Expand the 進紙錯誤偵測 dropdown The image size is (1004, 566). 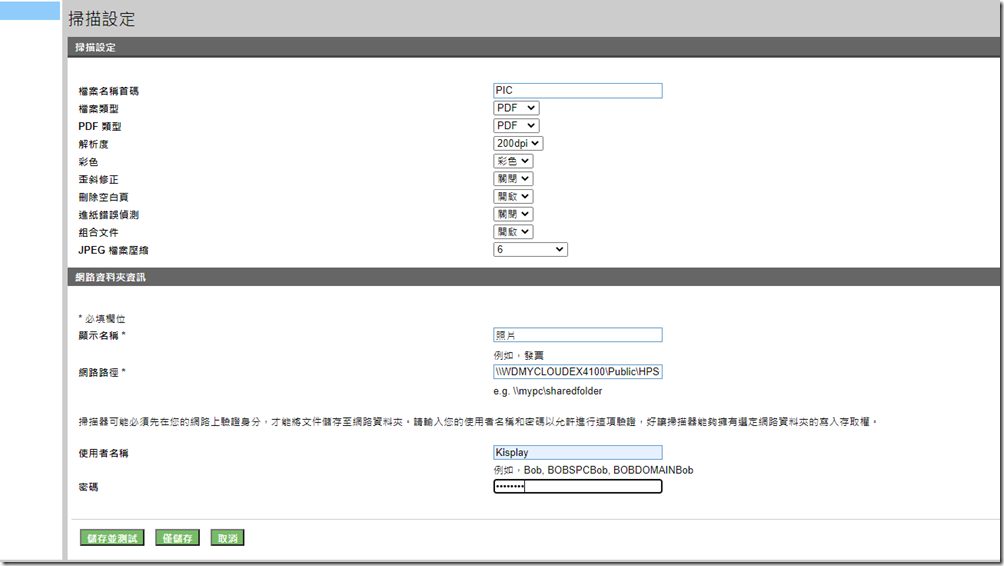tap(513, 214)
